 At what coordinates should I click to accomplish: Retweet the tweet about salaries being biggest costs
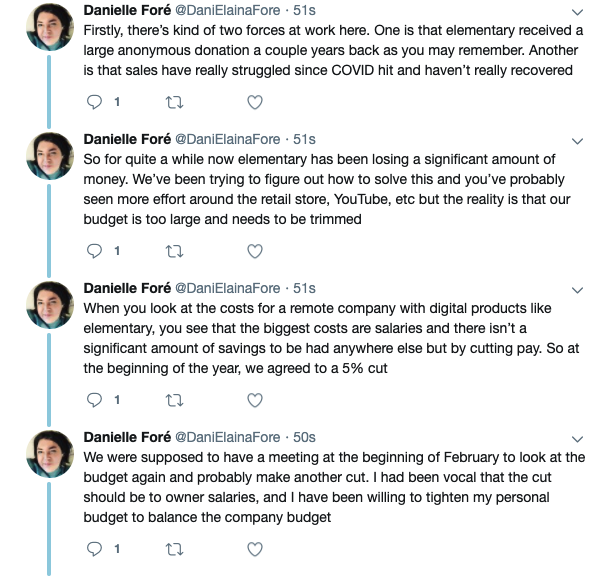(175, 400)
